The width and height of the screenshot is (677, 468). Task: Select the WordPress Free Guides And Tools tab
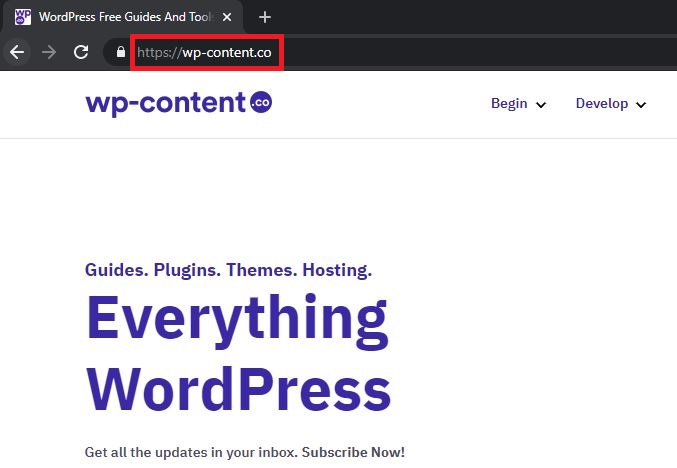tap(123, 17)
